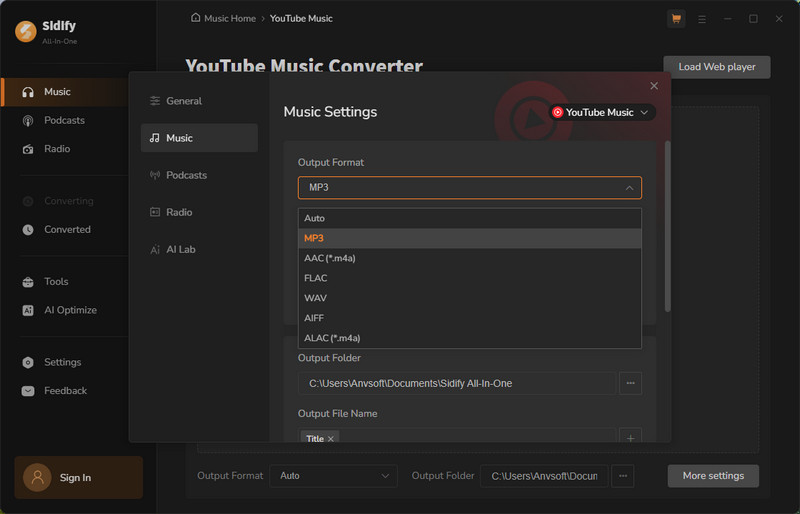Open the YouTube Music source dropdown
Screen dimensions: 800x514
pyautogui.click(x=602, y=112)
